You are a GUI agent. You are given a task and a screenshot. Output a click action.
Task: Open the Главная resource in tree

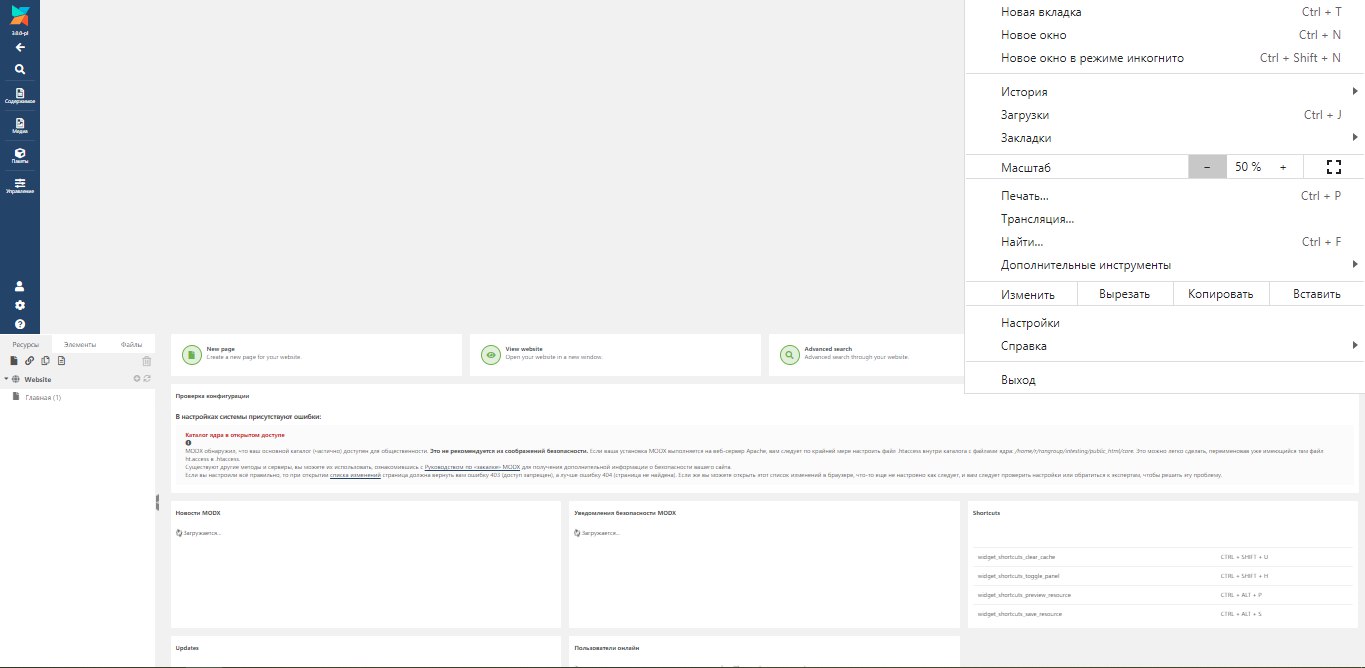click(x=43, y=398)
